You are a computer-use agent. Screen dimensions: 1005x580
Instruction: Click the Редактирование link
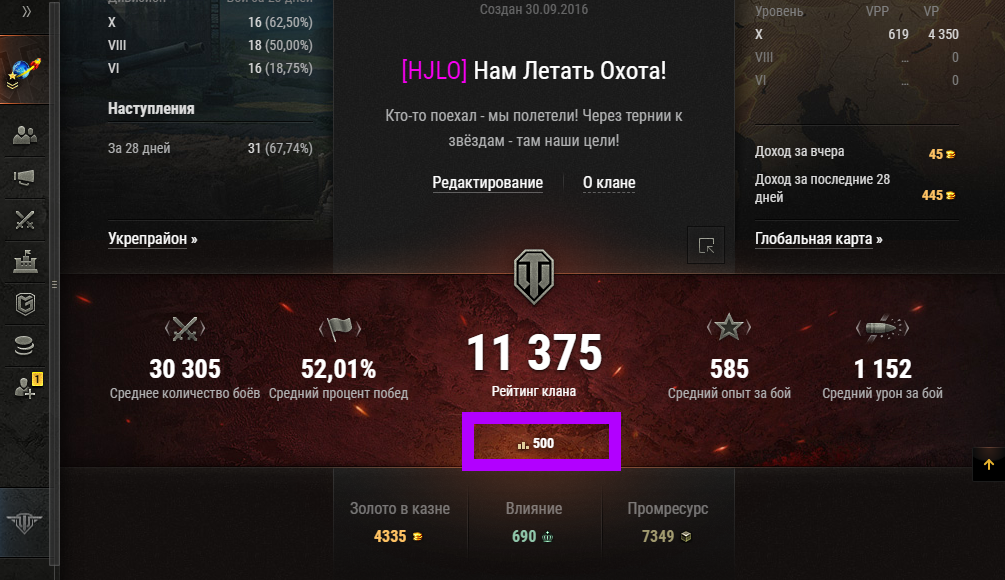(x=487, y=183)
